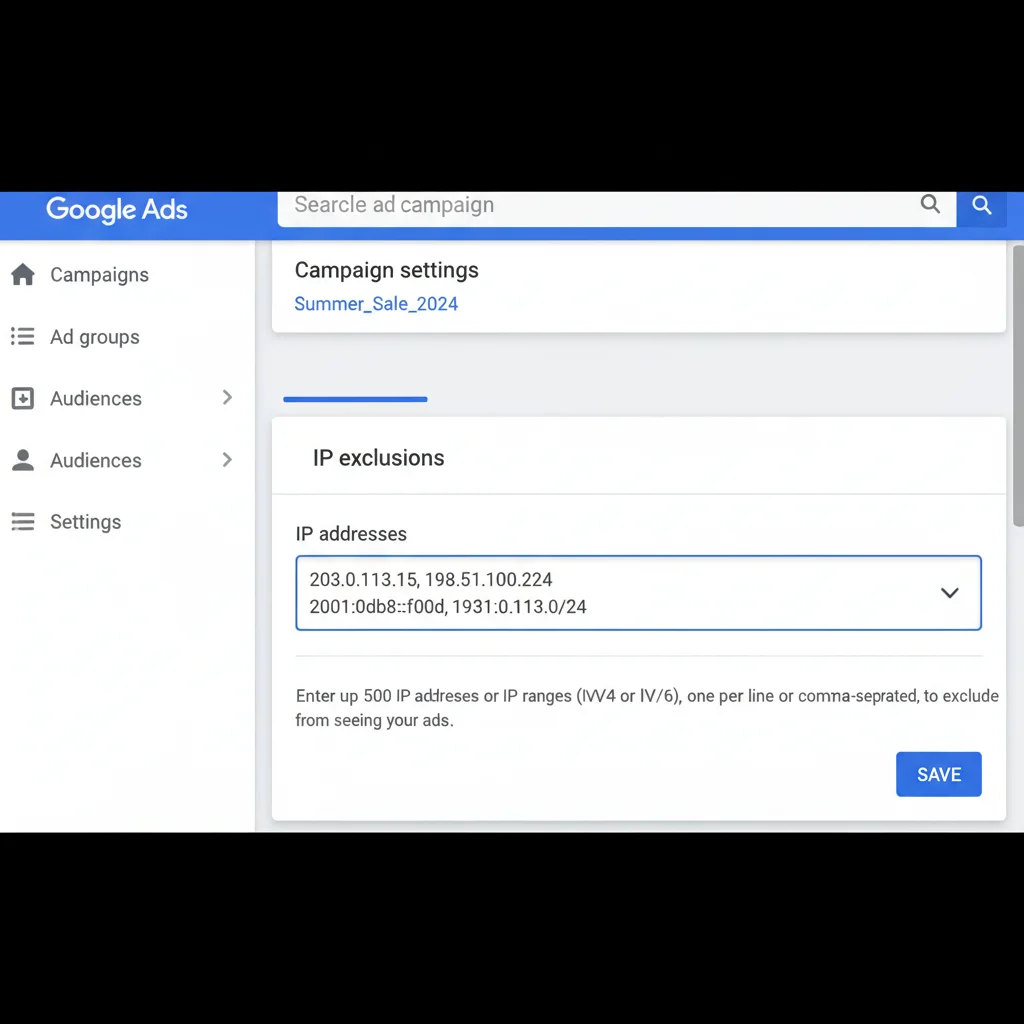Open Ad groups in the sidebar
The width and height of the screenshot is (1024, 1024).
tap(95, 337)
